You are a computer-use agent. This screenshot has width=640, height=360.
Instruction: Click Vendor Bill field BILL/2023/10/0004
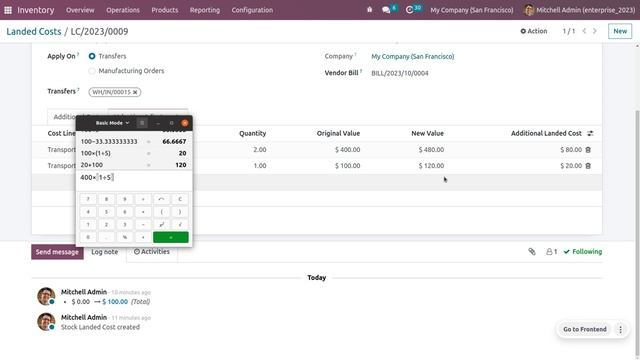pyautogui.click(x=400, y=73)
